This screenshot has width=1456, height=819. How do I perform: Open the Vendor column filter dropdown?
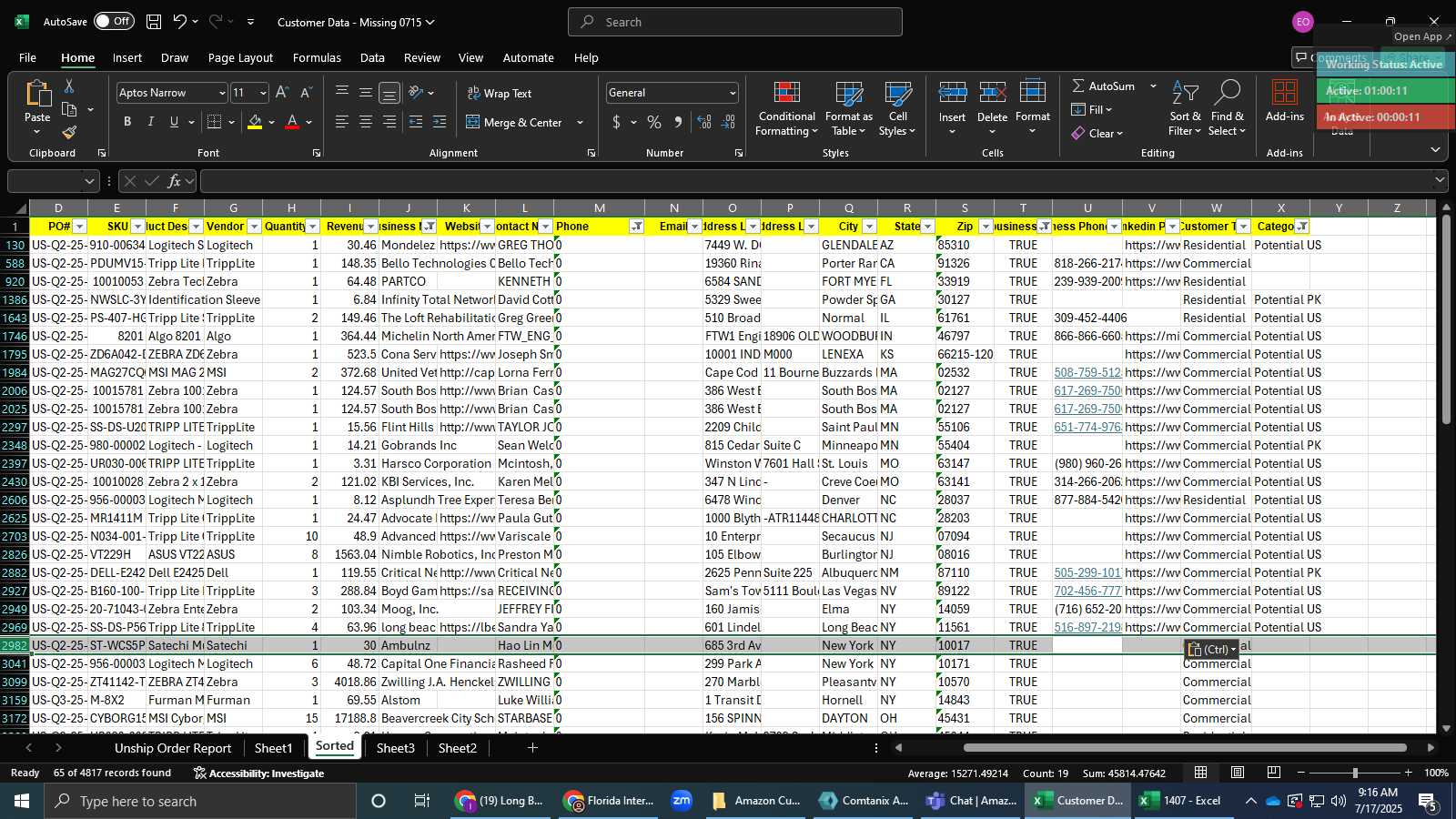tap(254, 227)
